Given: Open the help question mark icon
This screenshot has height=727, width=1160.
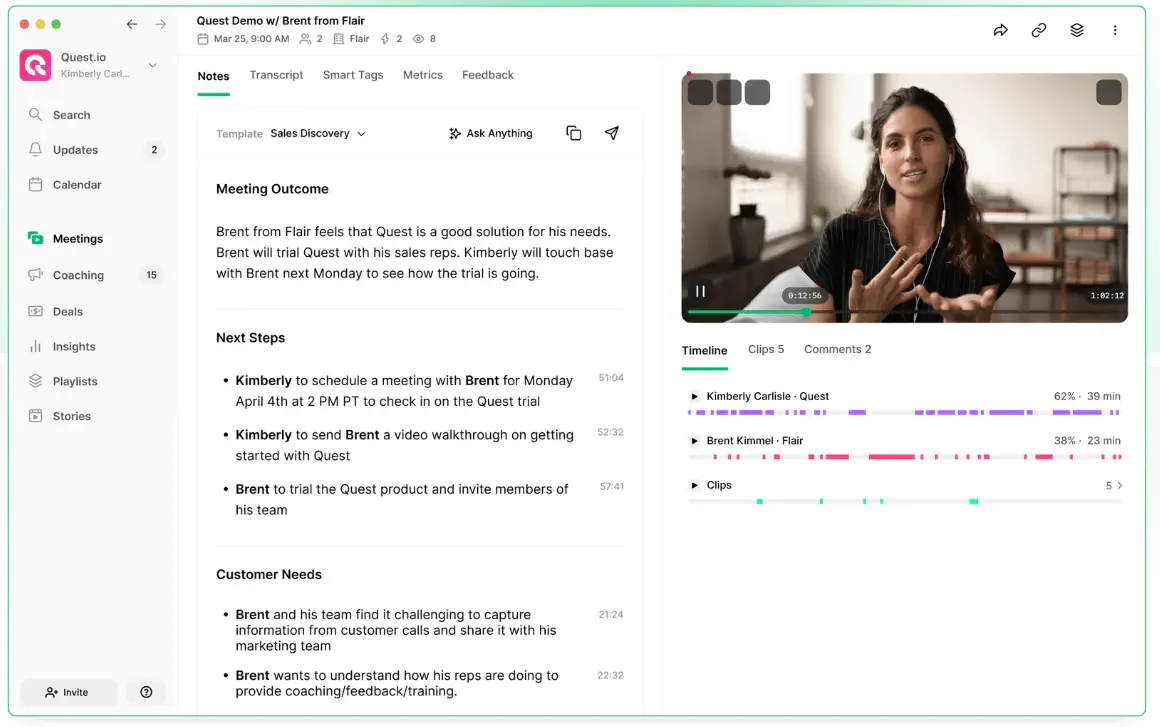Looking at the screenshot, I should (x=146, y=692).
